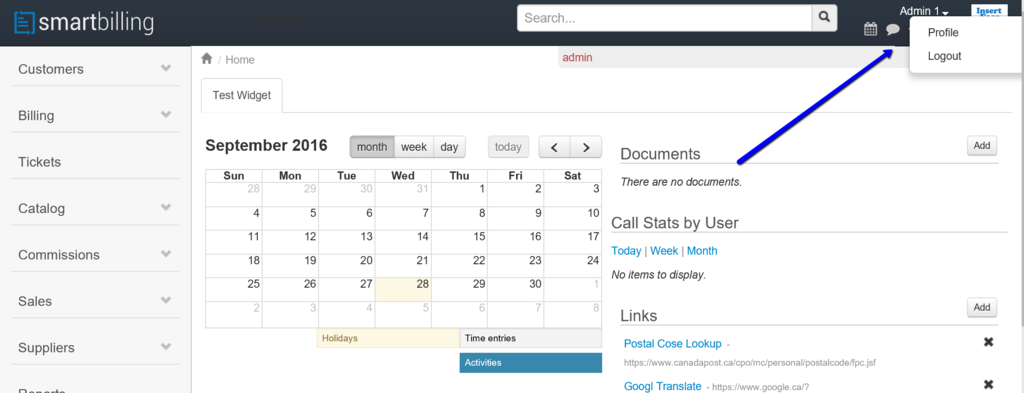Open Billing in sidebar
The height and width of the screenshot is (393, 1024).
36,116
